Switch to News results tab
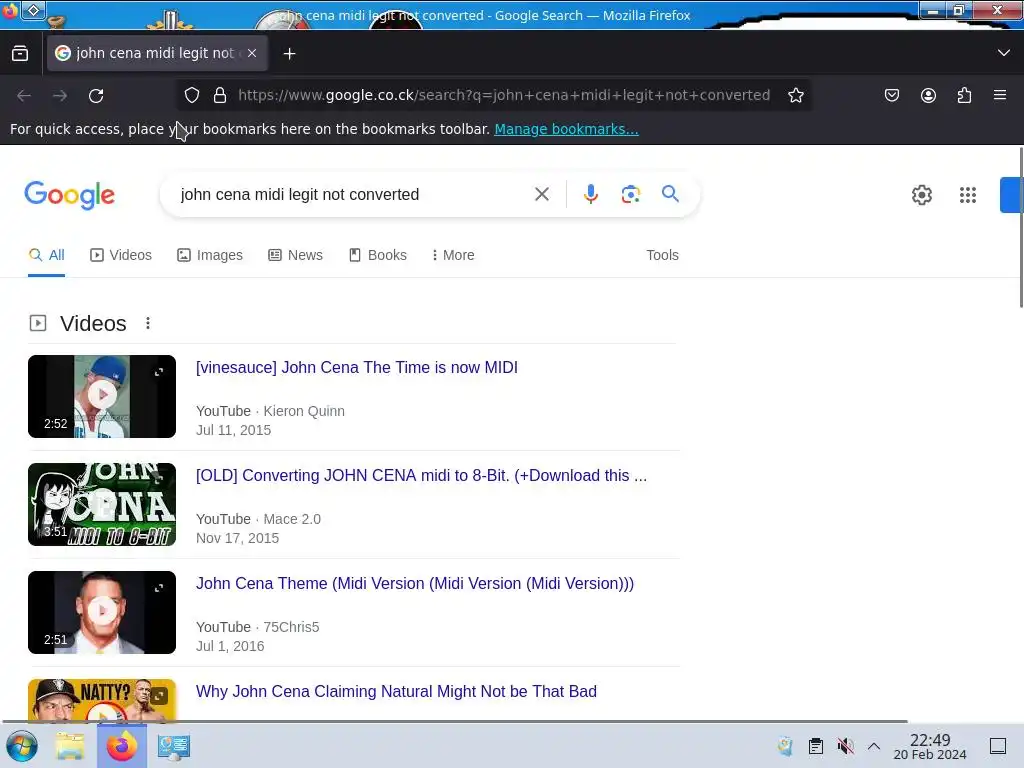 [295, 255]
